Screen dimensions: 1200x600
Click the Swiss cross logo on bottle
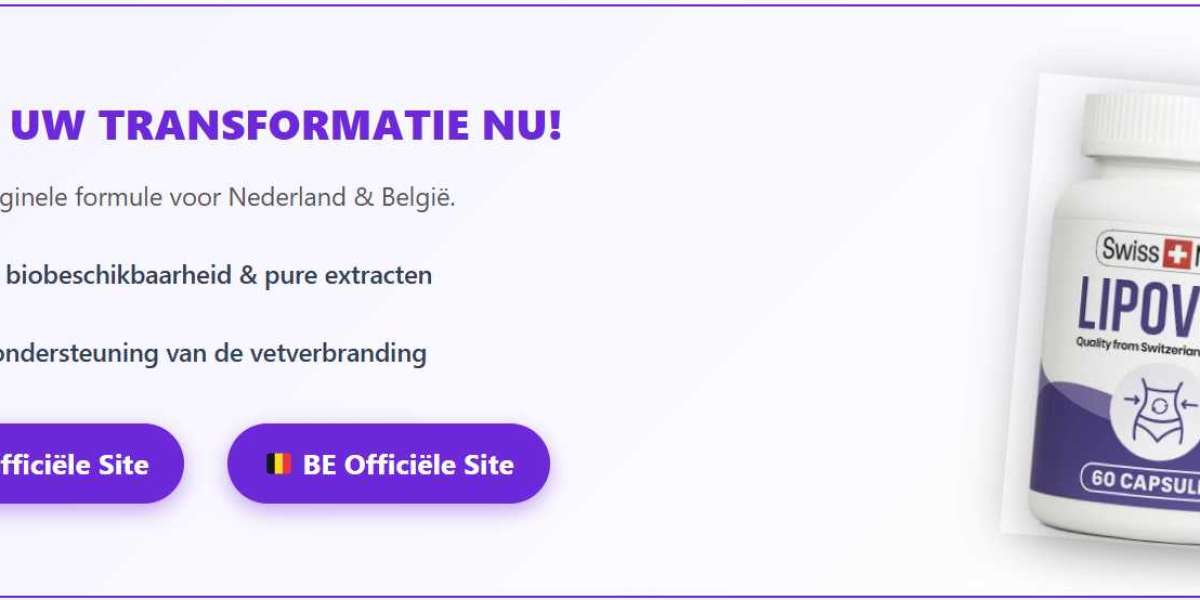point(1176,251)
